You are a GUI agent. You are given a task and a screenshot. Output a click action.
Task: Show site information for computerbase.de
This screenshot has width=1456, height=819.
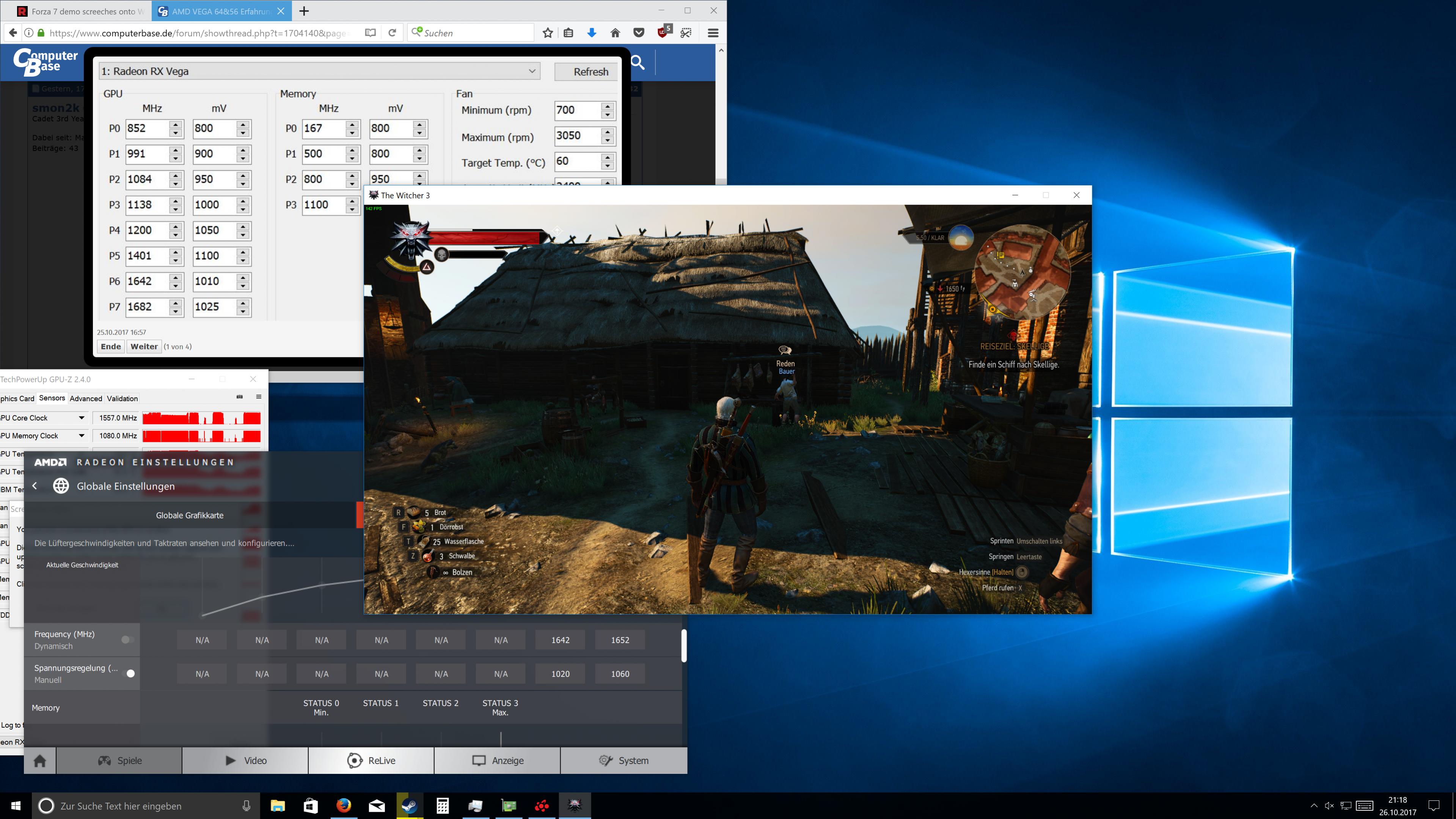28,33
